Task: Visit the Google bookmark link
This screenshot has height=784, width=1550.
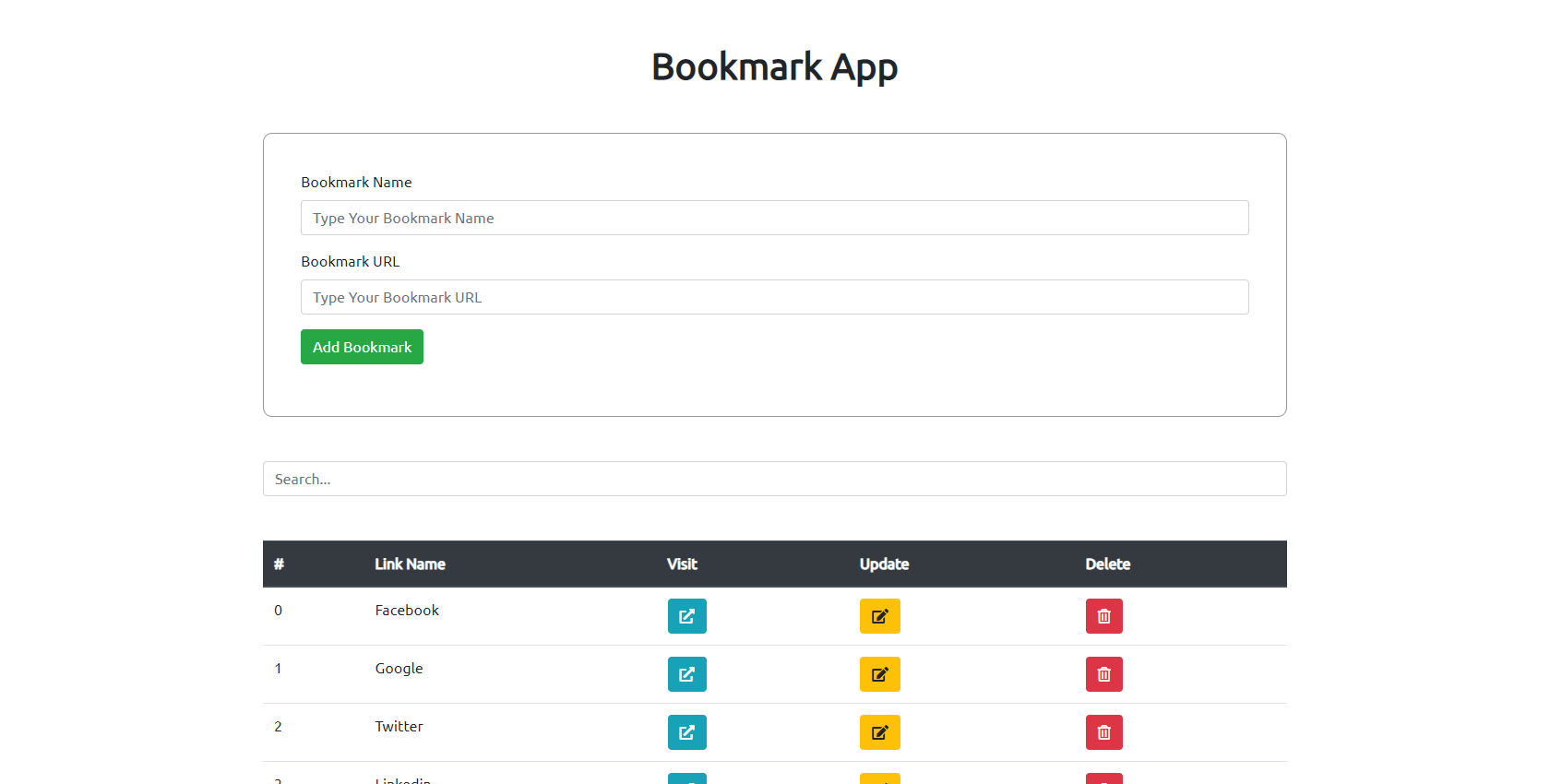Action: (x=686, y=674)
